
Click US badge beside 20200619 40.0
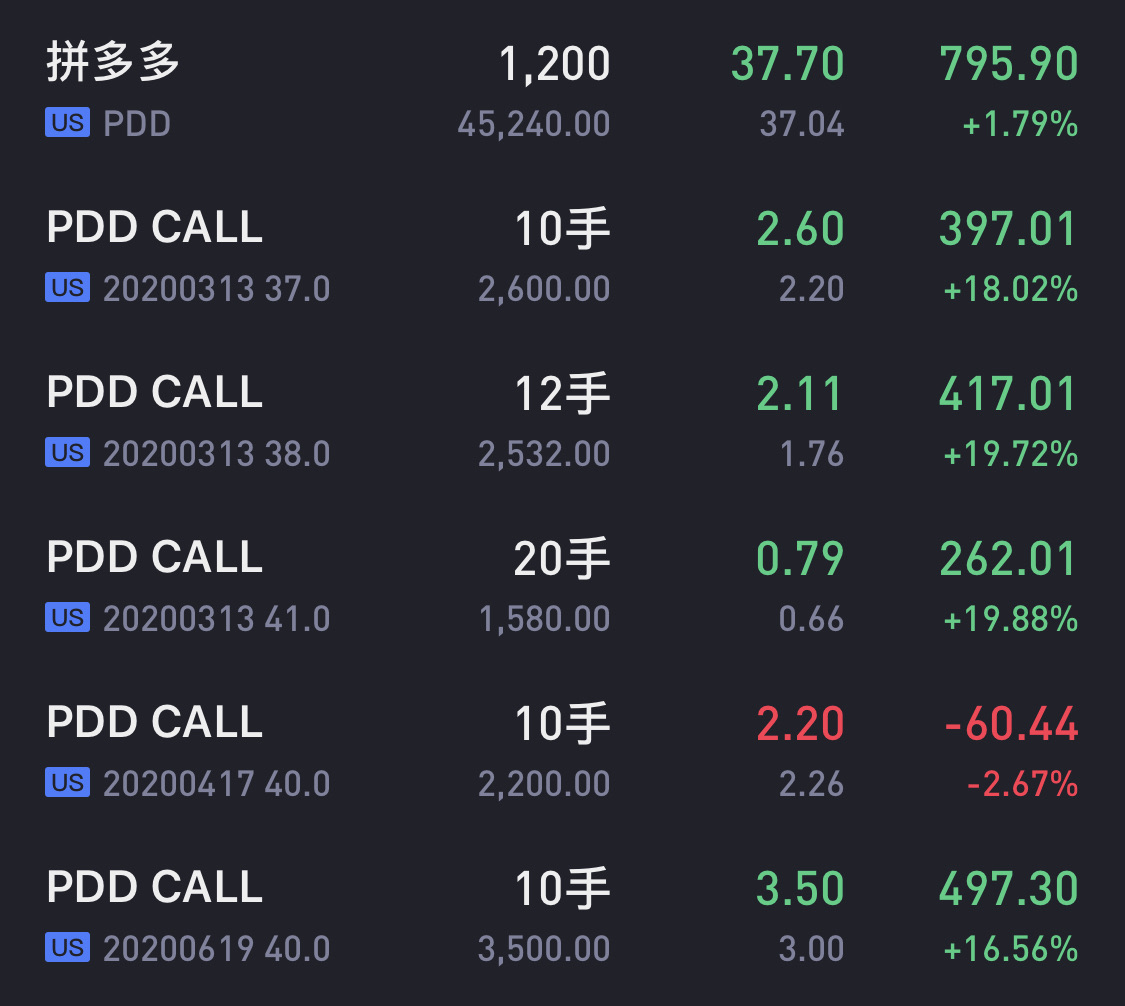click(67, 948)
